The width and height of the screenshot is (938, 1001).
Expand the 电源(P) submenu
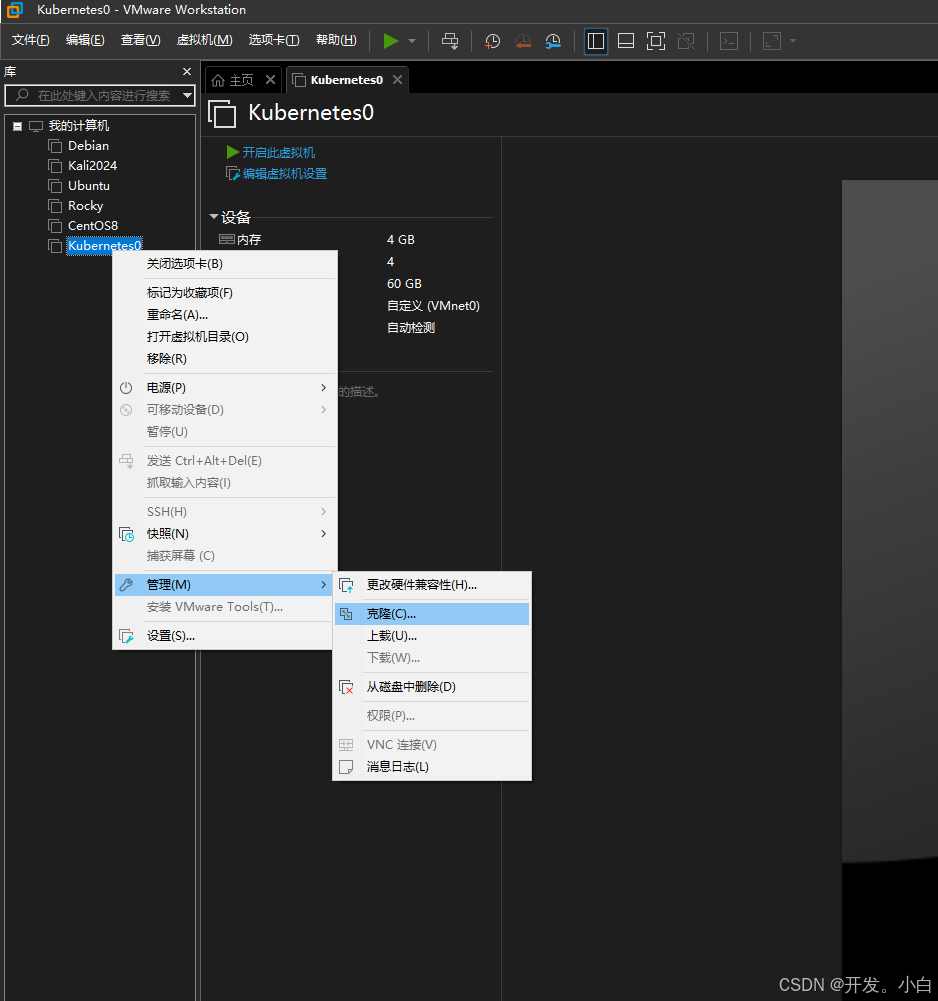pos(225,388)
